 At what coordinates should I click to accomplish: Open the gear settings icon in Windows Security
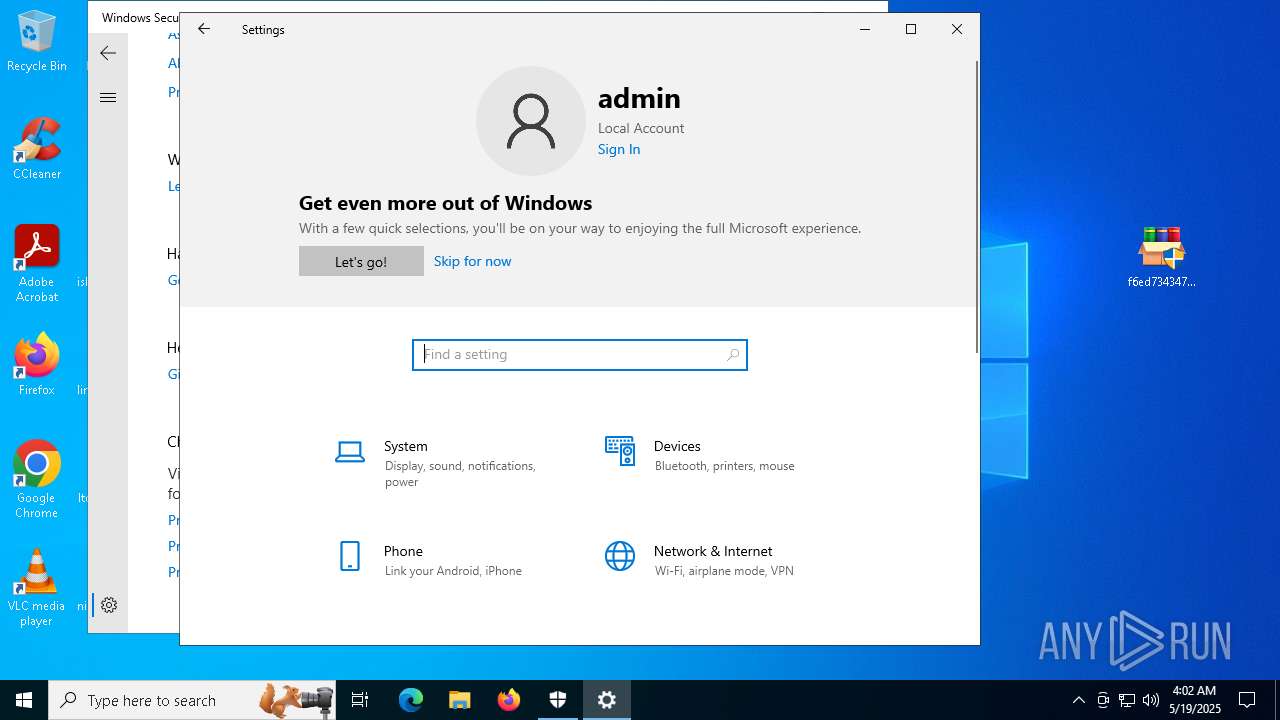coord(109,605)
